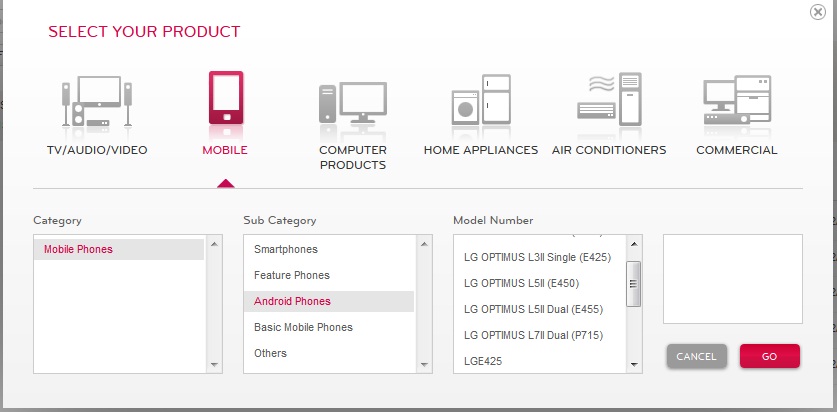Select Mobile Phones in Category list

click(119, 249)
